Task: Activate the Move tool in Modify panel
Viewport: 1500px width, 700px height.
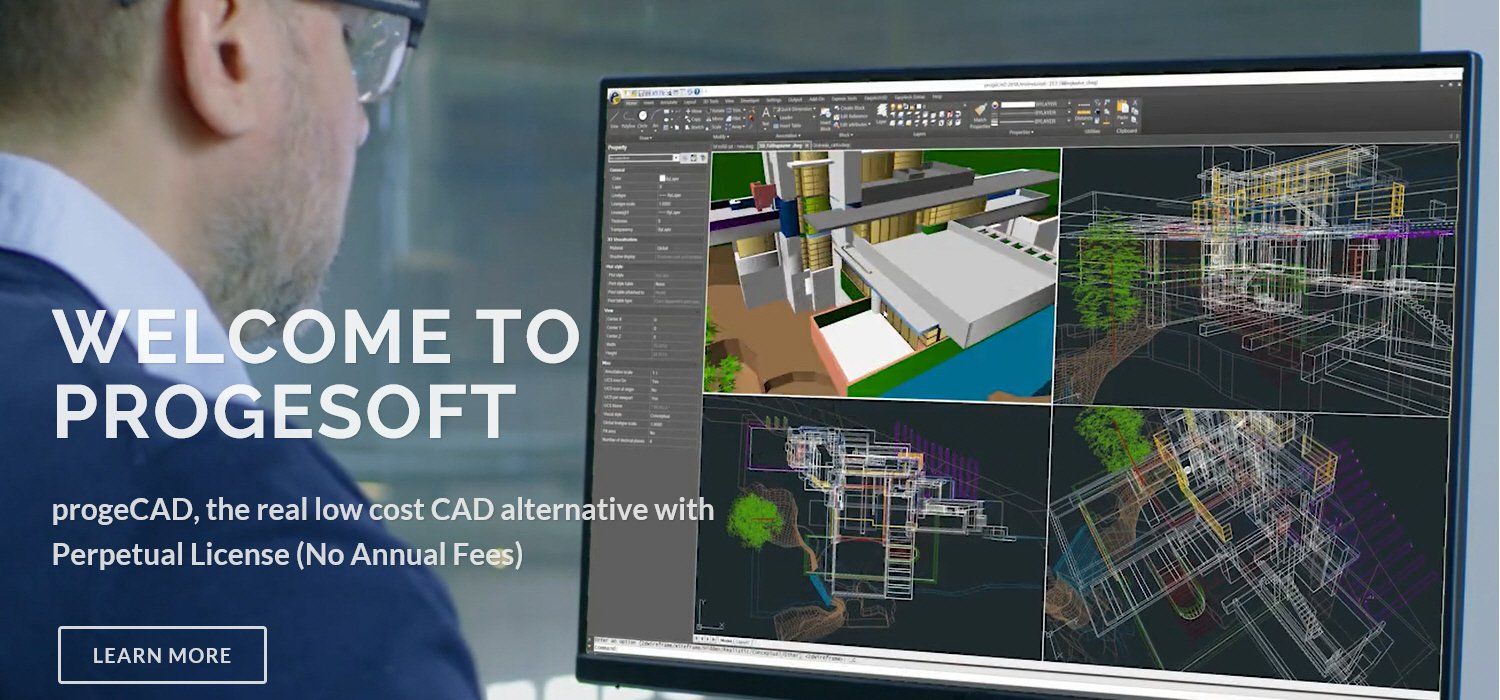Action: [x=690, y=111]
